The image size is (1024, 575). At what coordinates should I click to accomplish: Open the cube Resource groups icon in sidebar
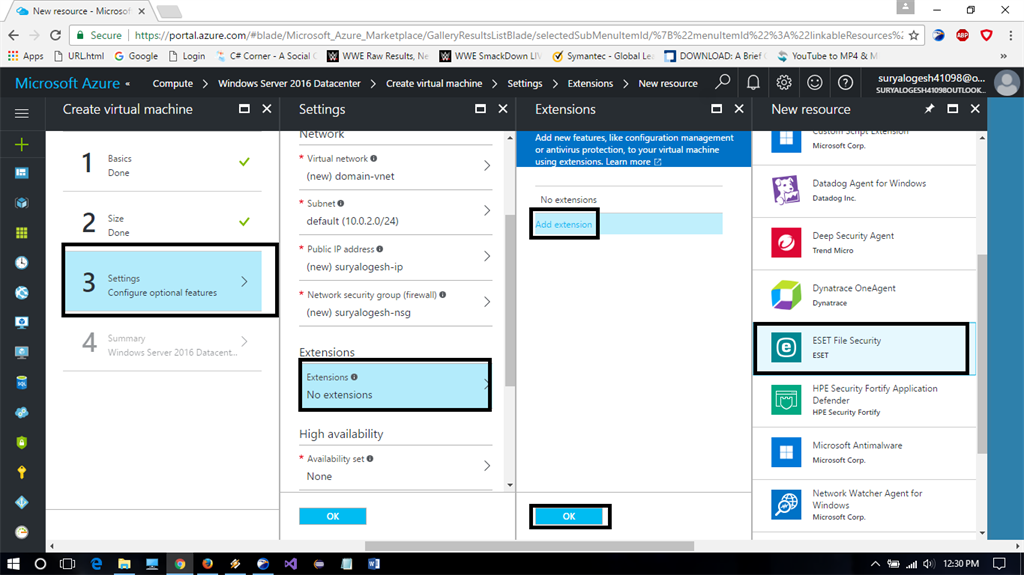[22, 203]
